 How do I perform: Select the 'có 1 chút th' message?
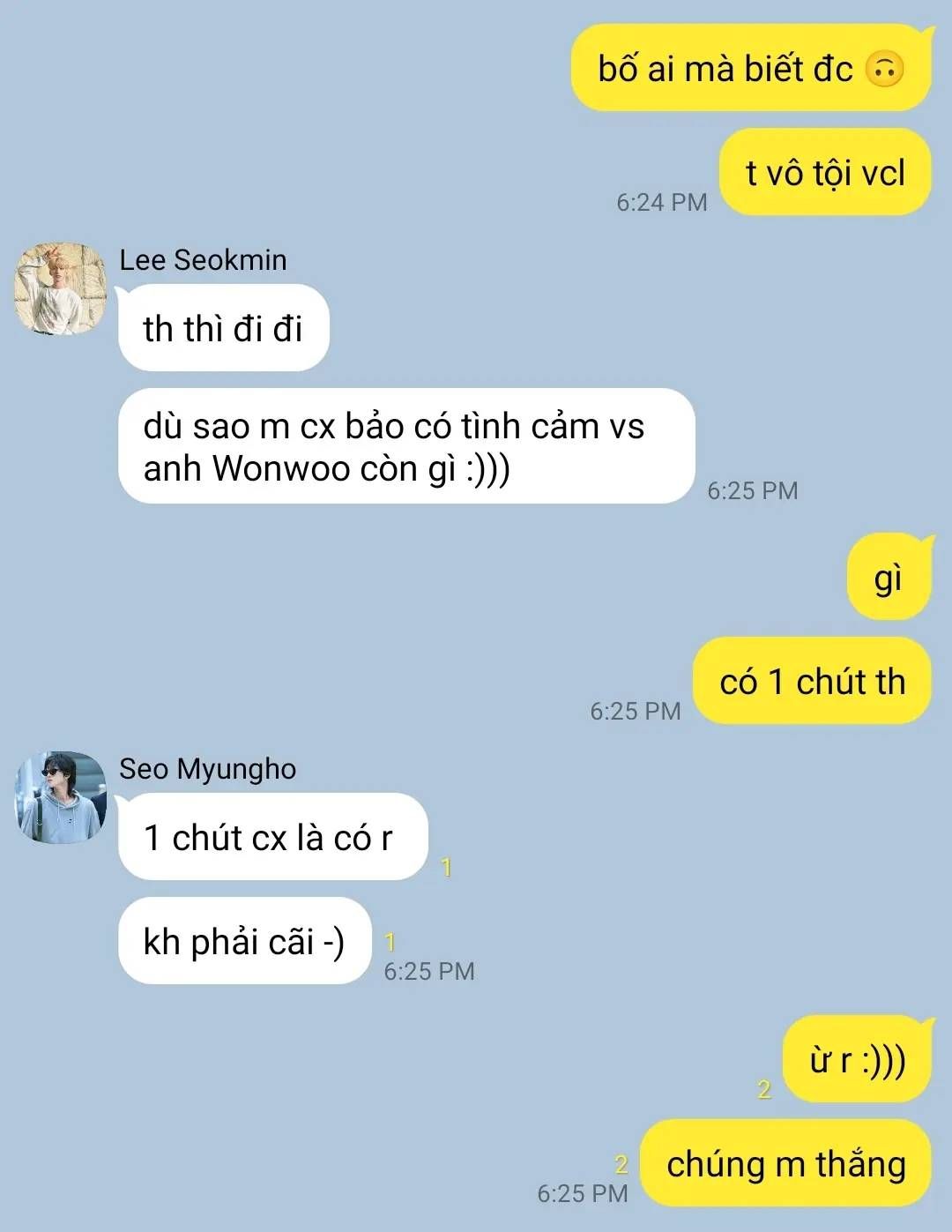click(813, 681)
